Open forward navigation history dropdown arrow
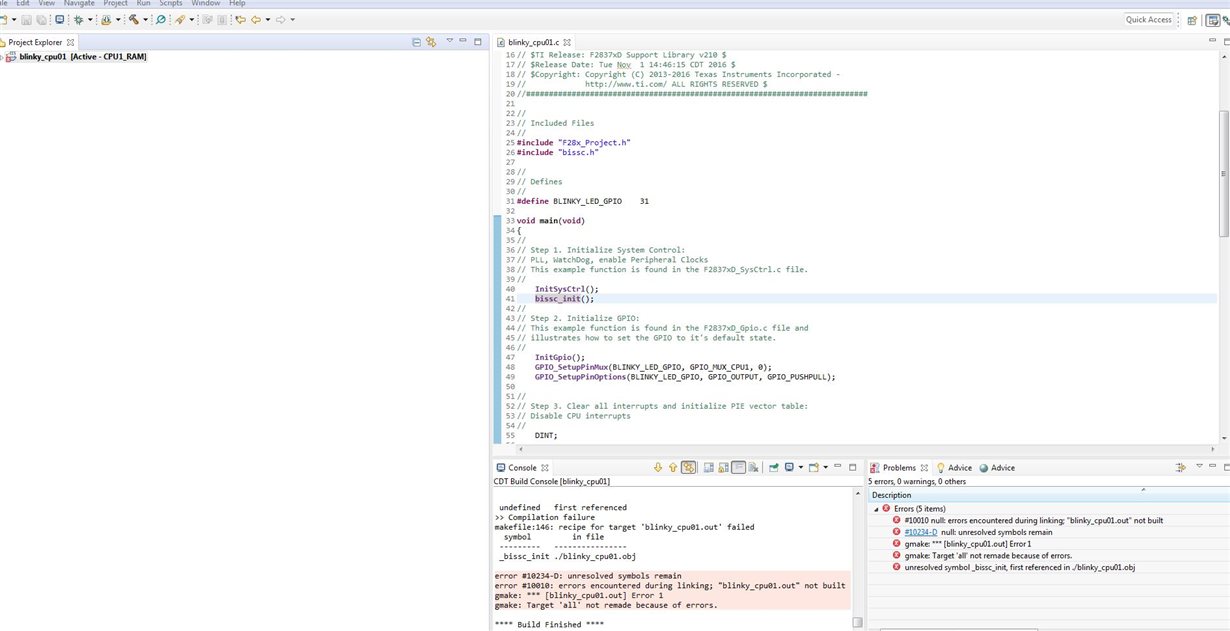 tap(292, 20)
